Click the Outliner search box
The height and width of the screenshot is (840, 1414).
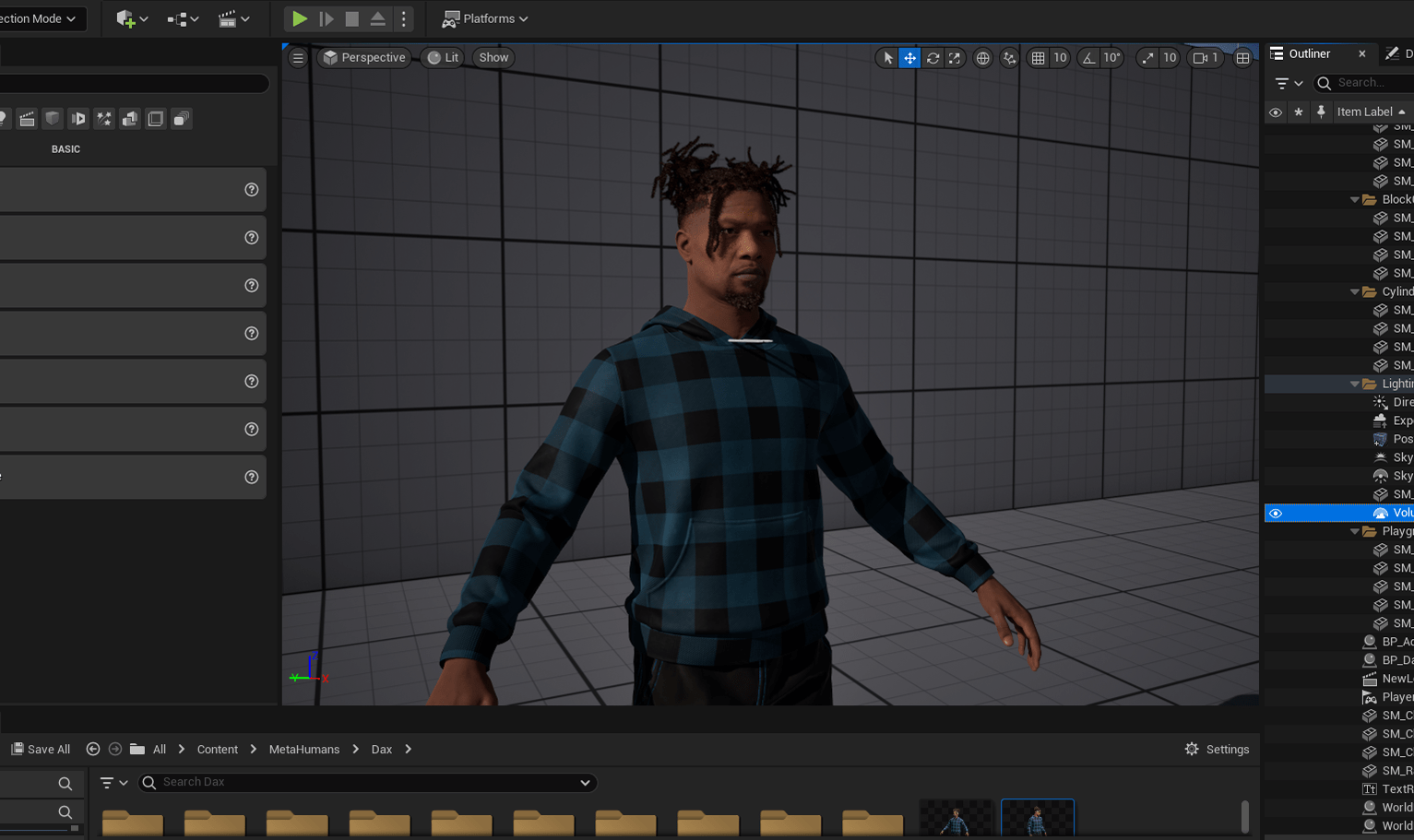[1365, 83]
